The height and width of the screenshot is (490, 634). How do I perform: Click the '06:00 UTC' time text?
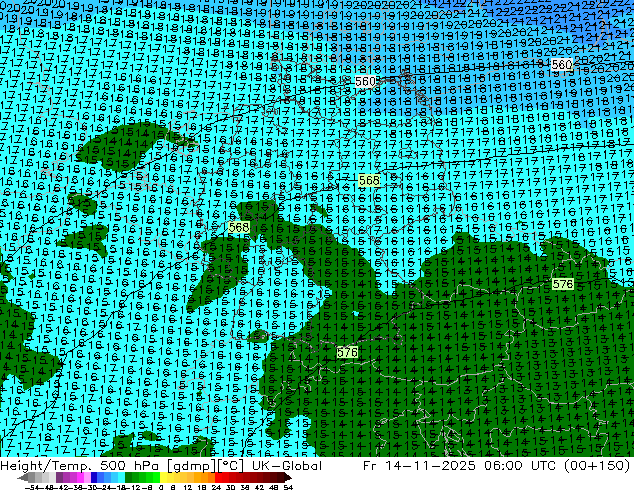522,466
